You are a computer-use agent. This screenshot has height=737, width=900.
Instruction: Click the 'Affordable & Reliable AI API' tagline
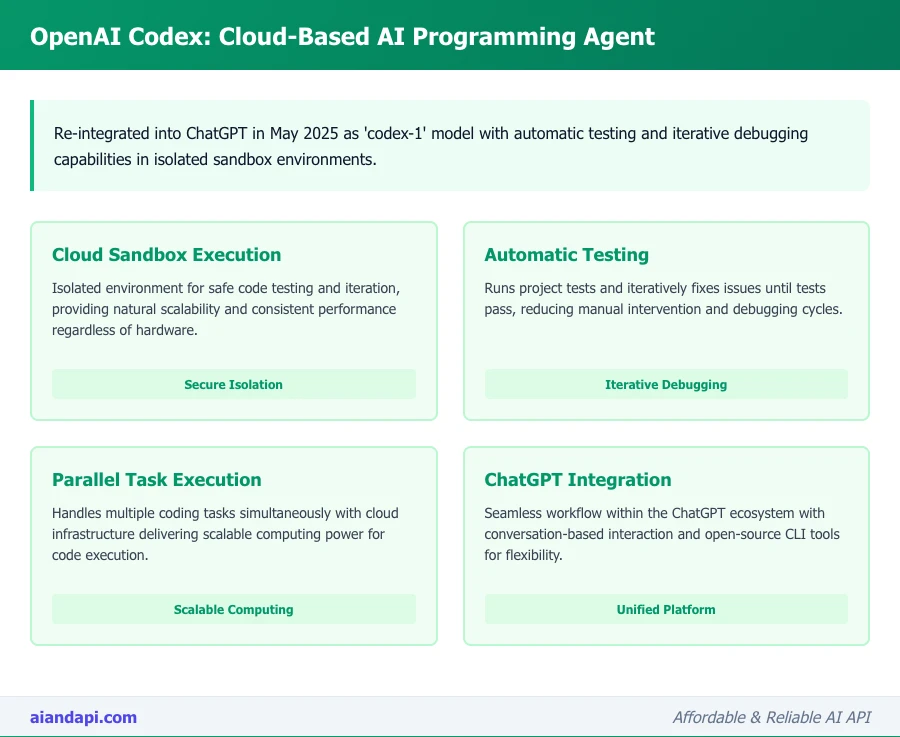(x=771, y=717)
